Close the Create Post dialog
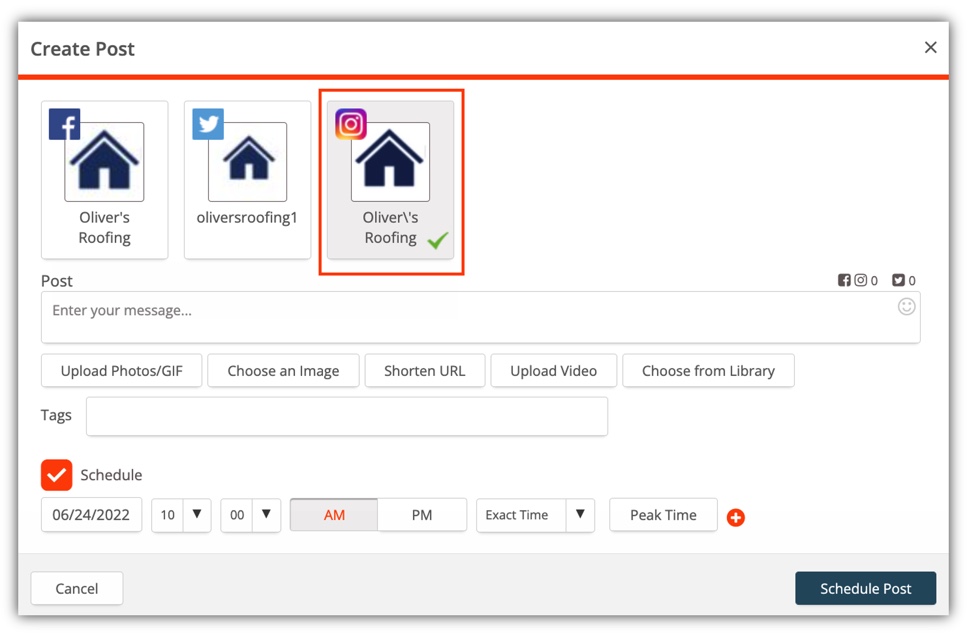This screenshot has width=968, height=641. (930, 48)
